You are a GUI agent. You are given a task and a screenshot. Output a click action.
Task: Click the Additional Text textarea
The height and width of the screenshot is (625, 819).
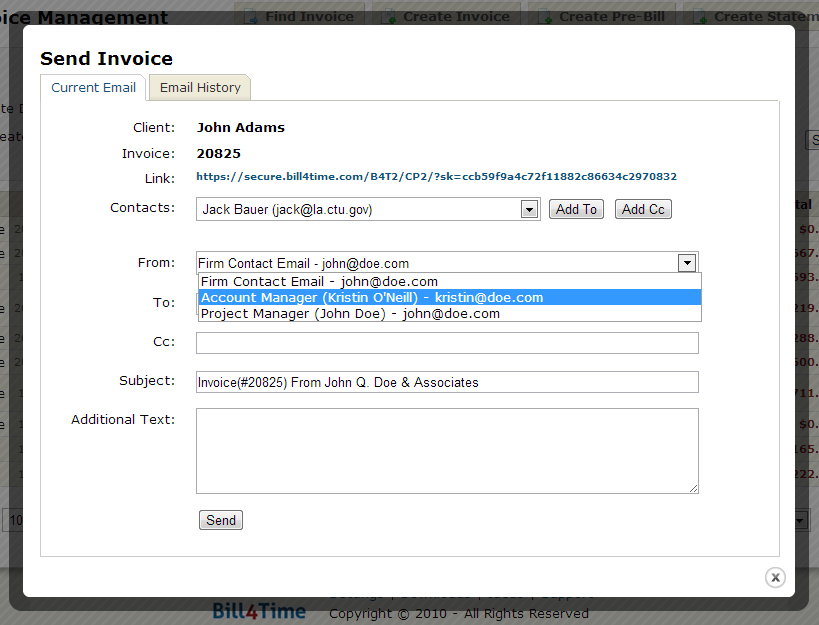point(447,451)
